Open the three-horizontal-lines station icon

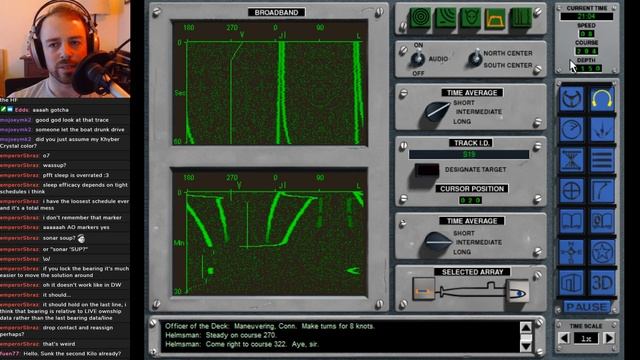click(602, 160)
